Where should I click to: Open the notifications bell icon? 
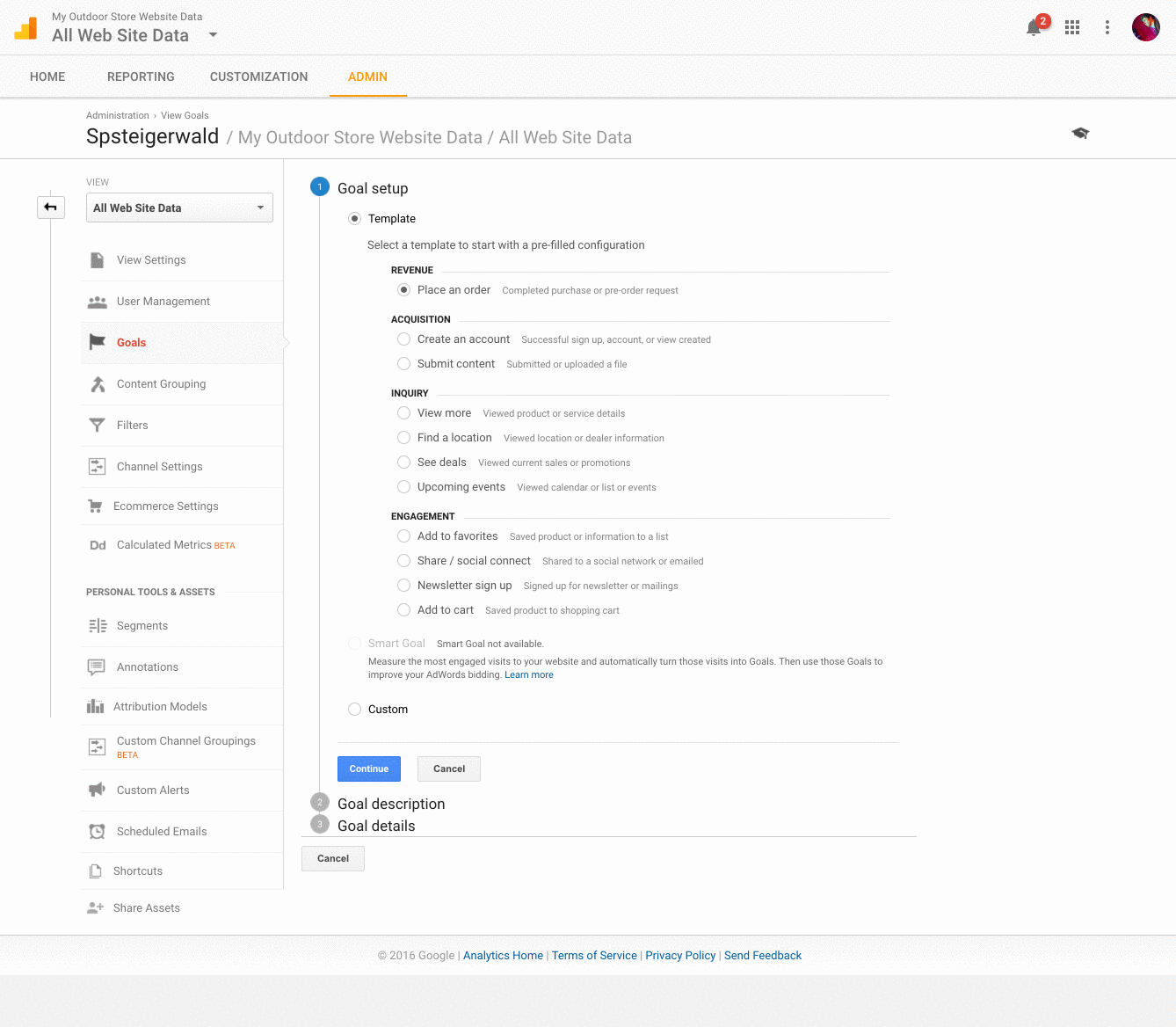1034,27
